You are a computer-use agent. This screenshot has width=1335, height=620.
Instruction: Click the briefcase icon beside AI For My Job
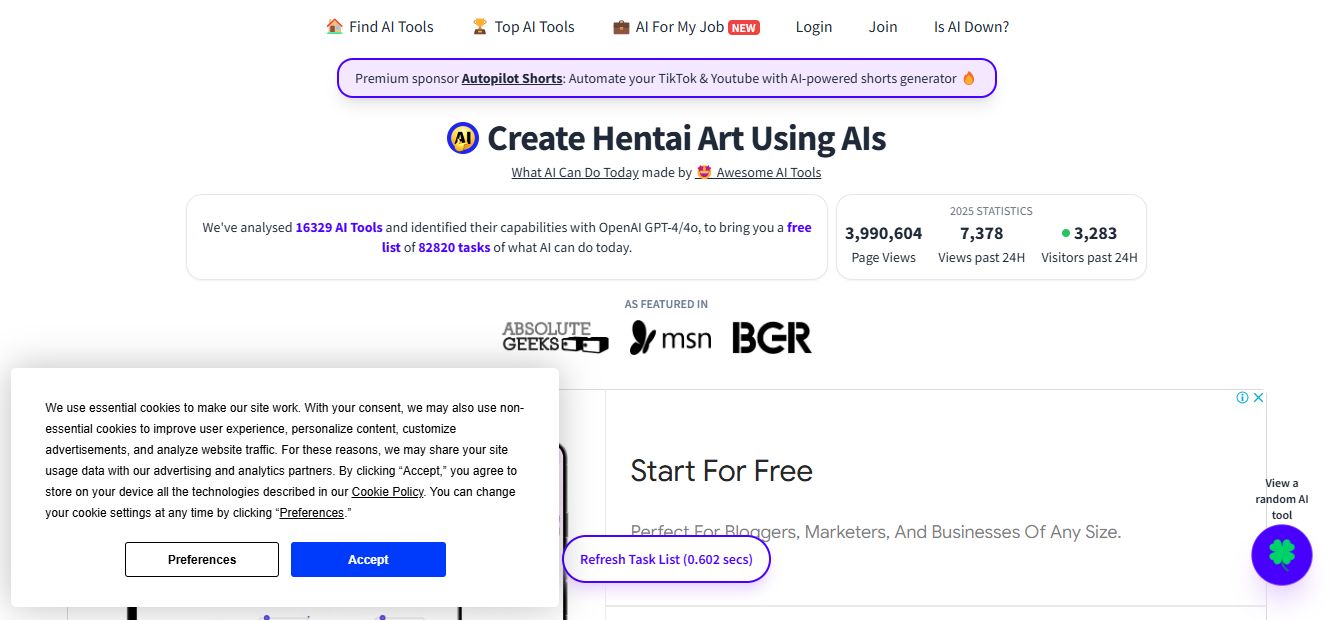point(621,27)
